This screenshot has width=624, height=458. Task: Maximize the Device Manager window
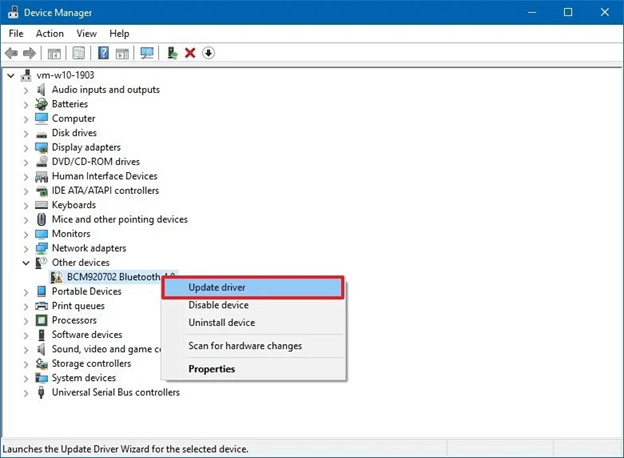(568, 12)
